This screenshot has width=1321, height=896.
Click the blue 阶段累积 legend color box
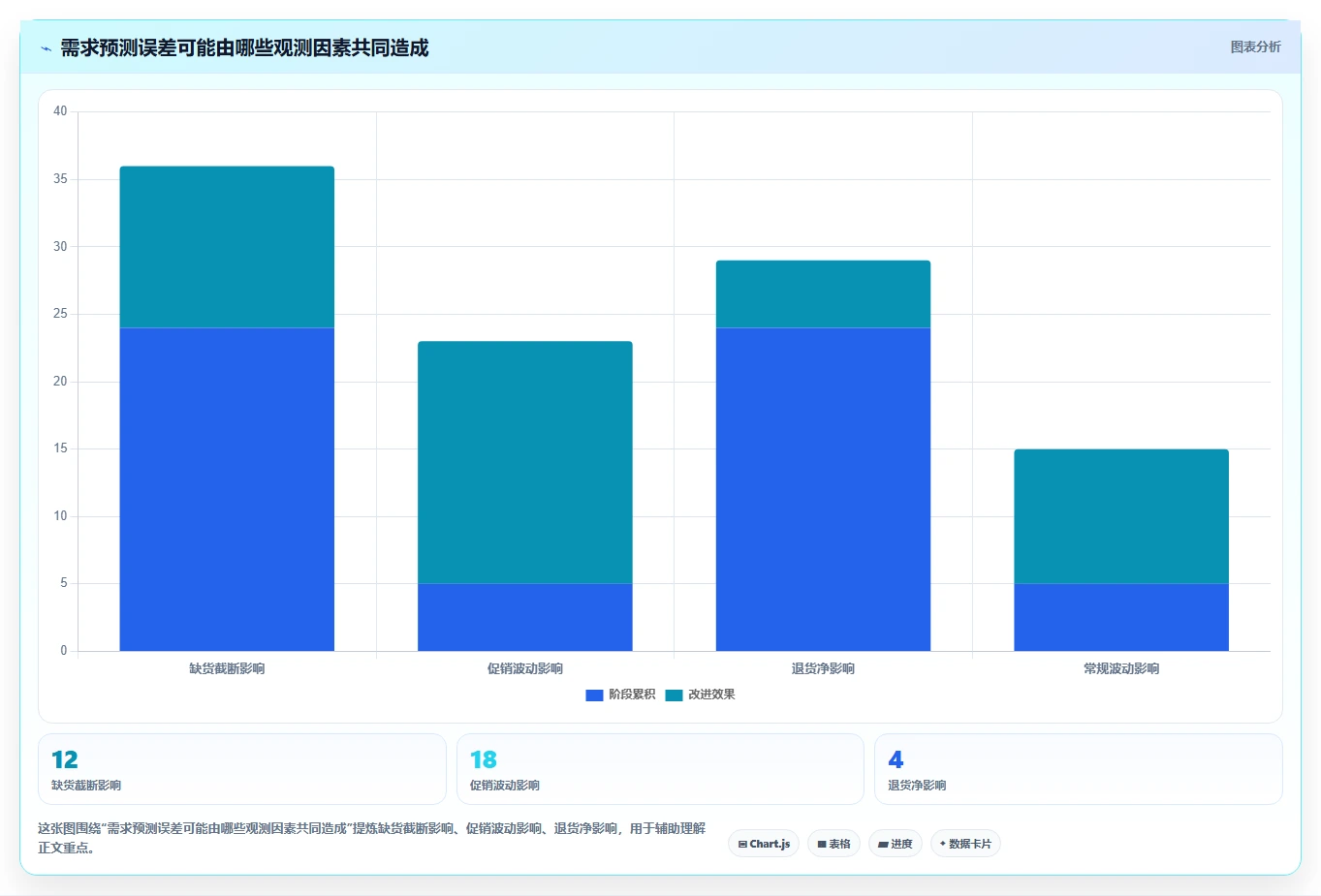594,695
